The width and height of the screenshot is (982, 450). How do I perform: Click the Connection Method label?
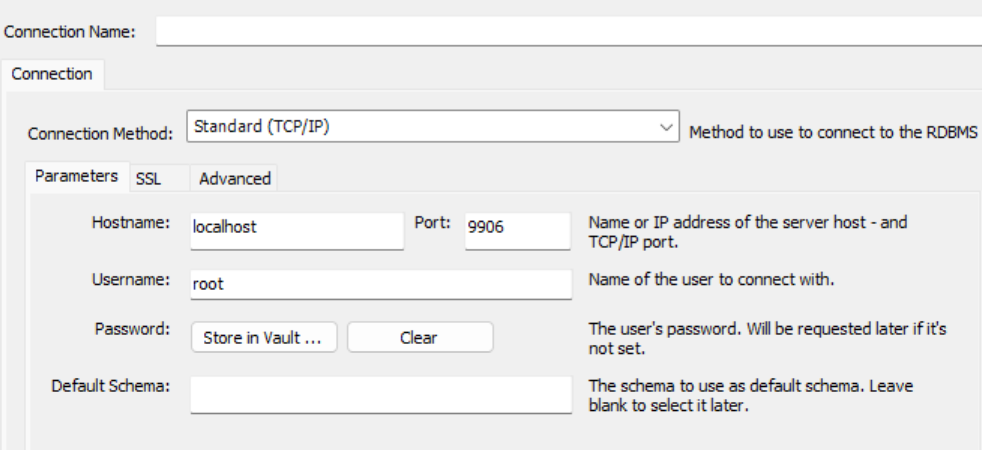[x=100, y=134]
